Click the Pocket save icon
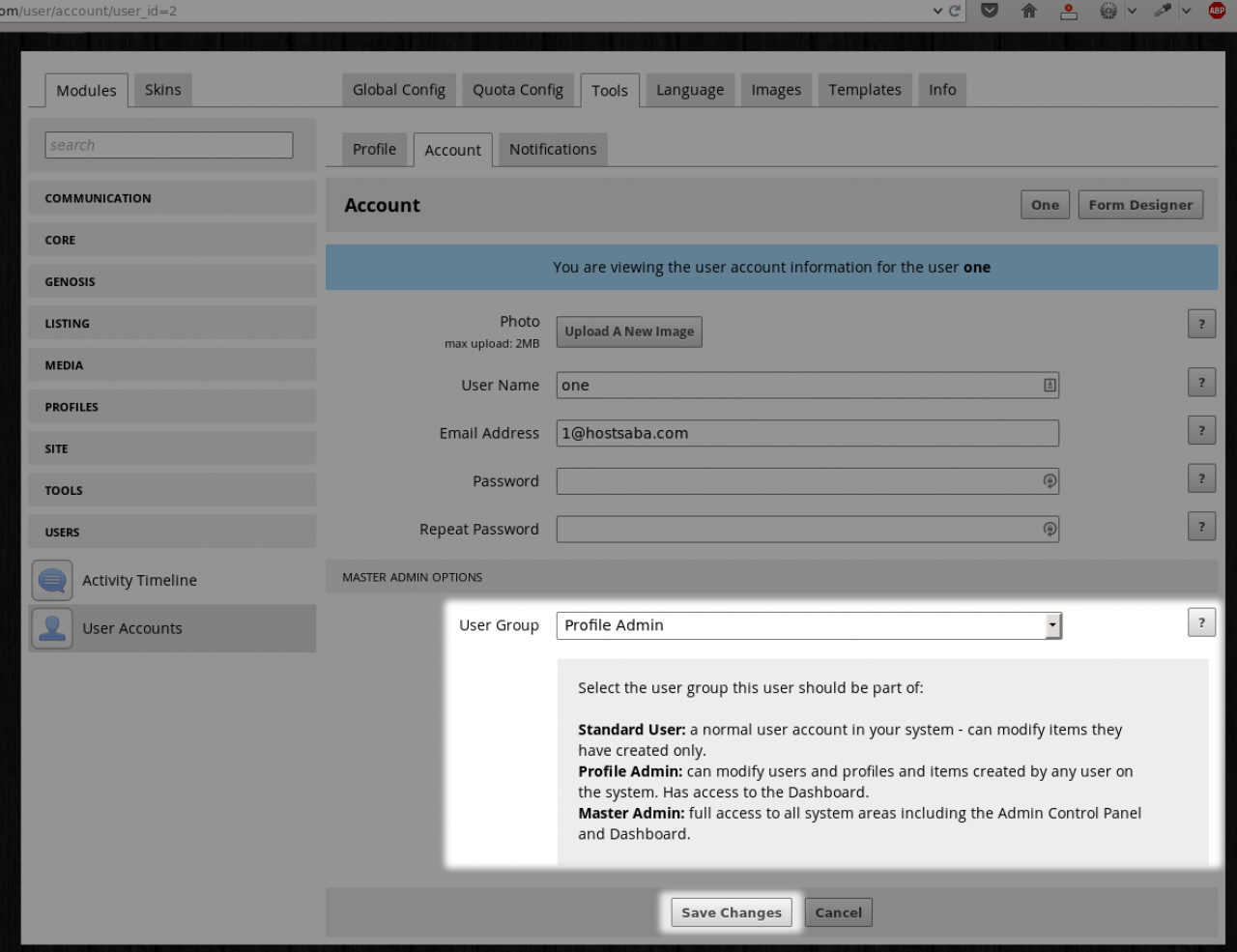Viewport: 1237px width, 952px height. click(x=990, y=11)
